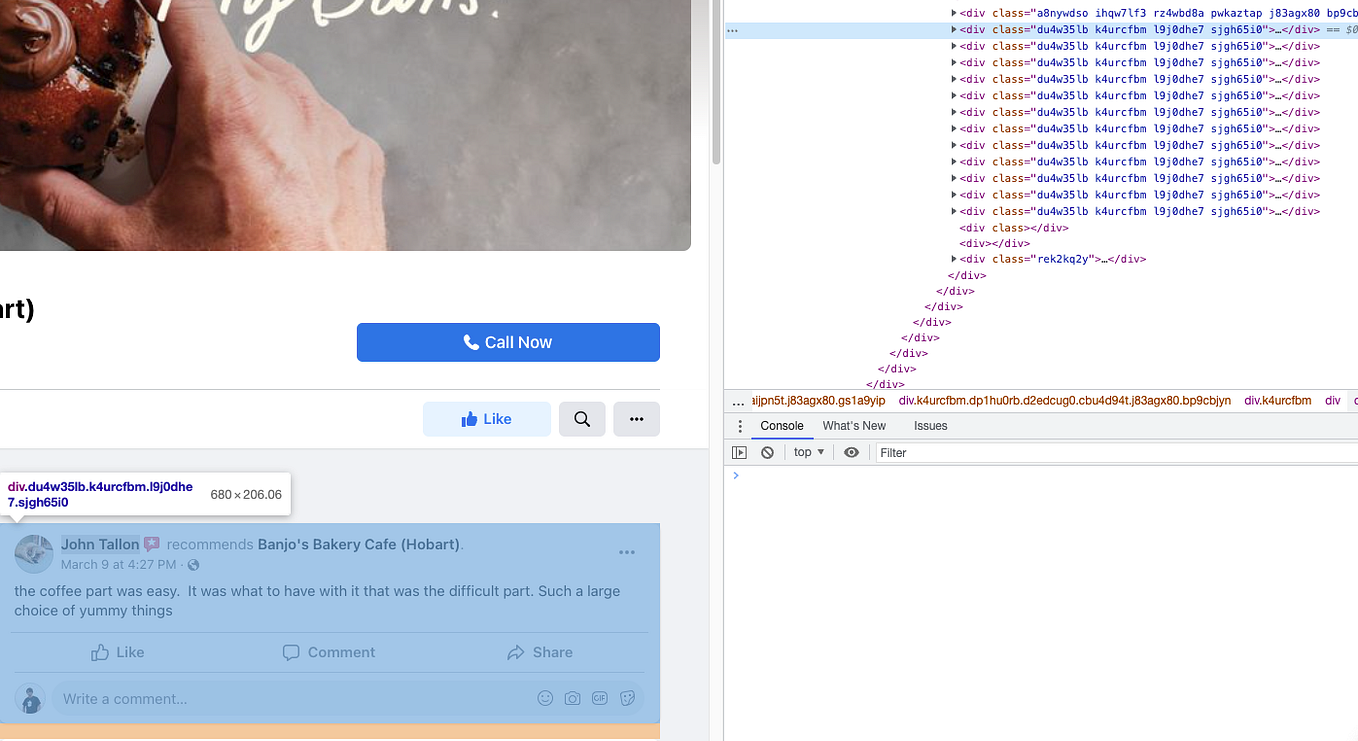The image size is (1358, 741).
Task: Expand the highlighted du4w35lb div element
Action: click(953, 29)
